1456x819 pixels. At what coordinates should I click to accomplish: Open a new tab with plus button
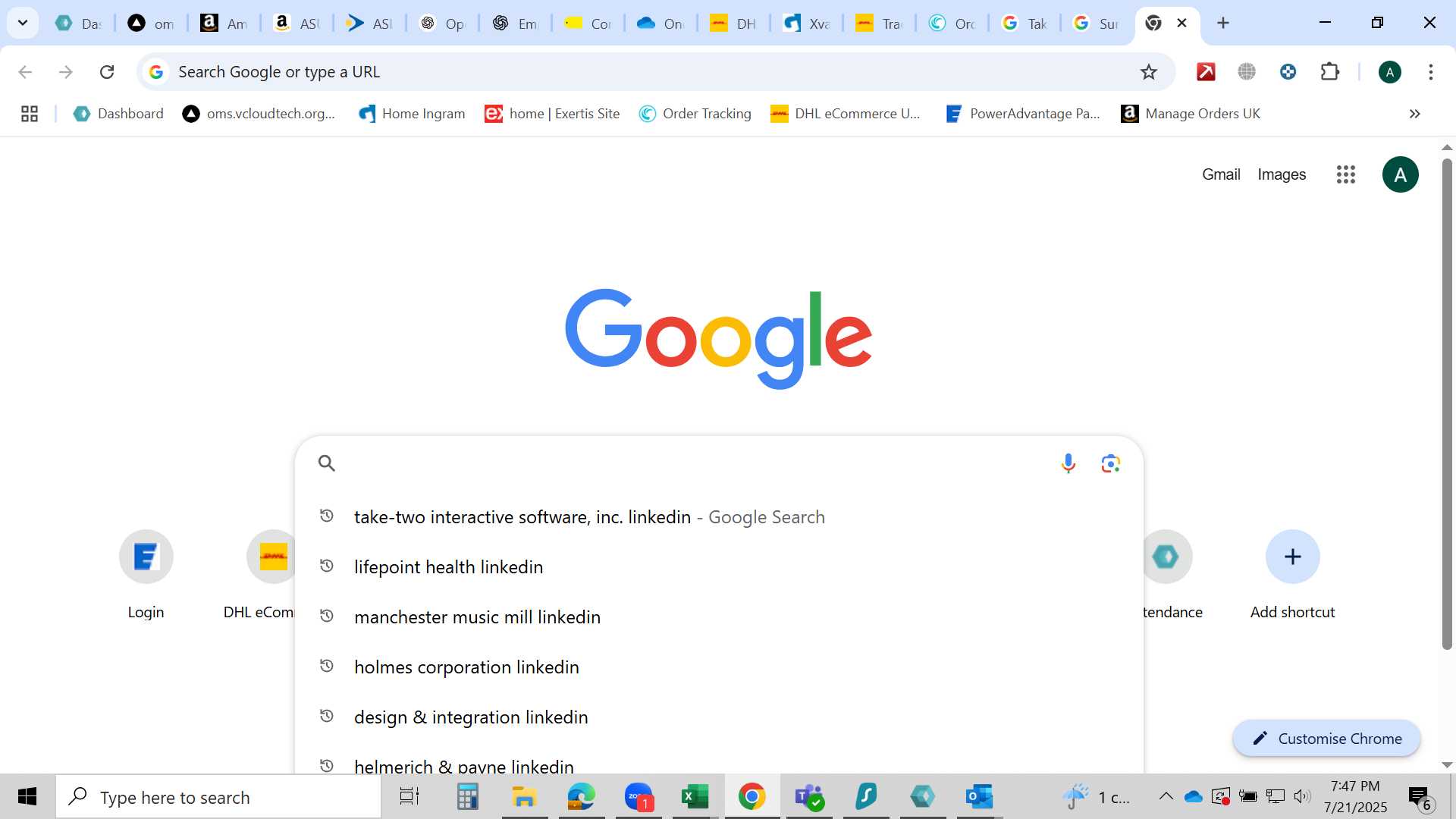pos(1223,23)
